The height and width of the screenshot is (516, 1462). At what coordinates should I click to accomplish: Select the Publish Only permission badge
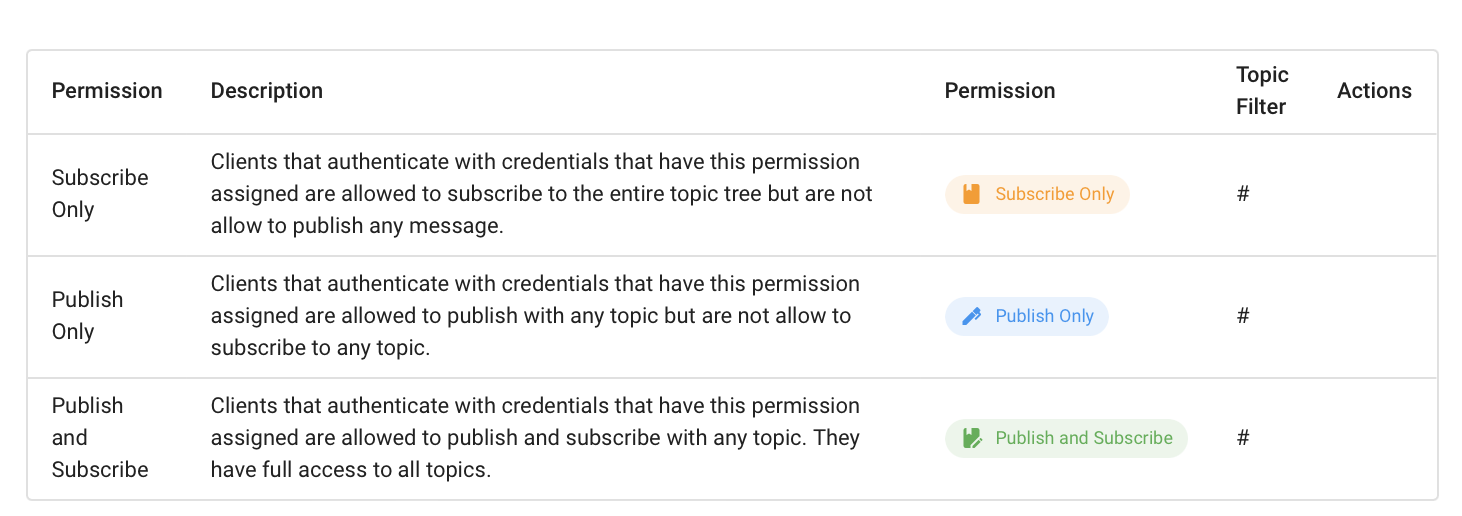1027,316
